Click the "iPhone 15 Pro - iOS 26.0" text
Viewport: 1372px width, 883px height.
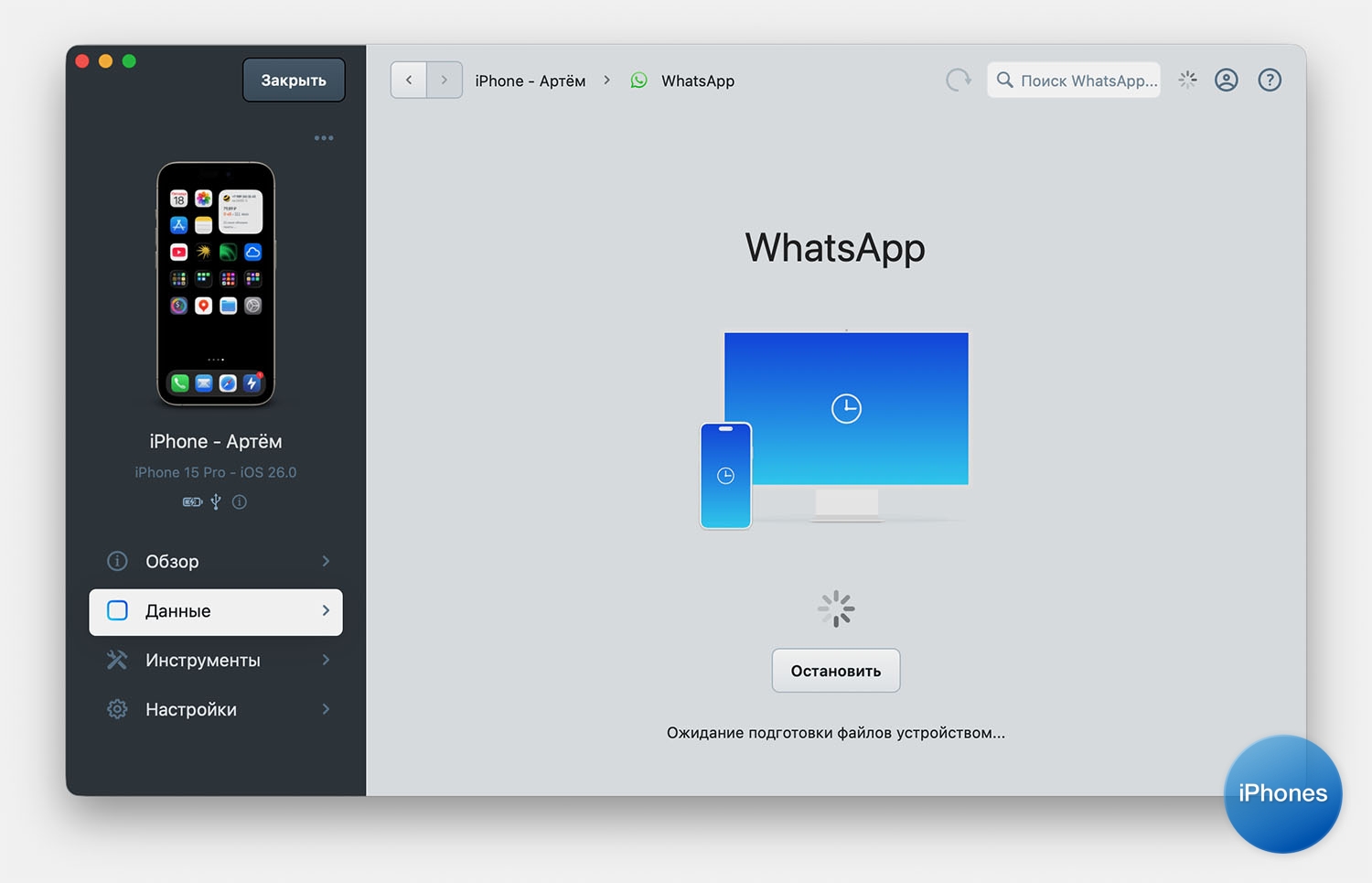pyautogui.click(x=216, y=472)
